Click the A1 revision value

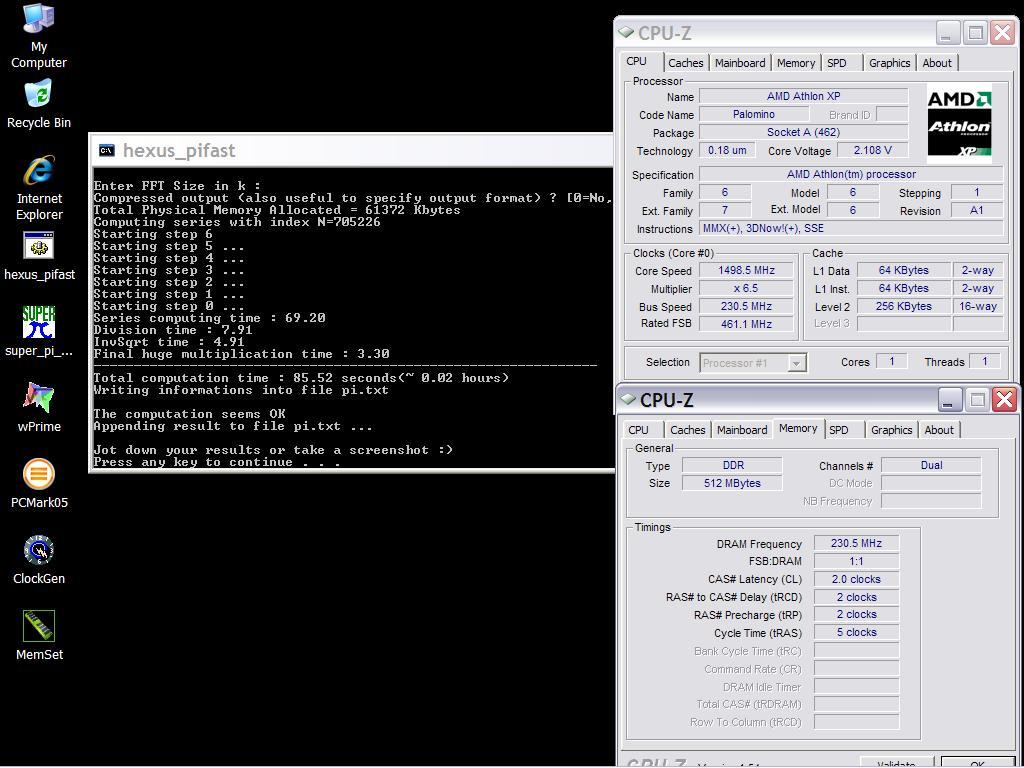976,210
